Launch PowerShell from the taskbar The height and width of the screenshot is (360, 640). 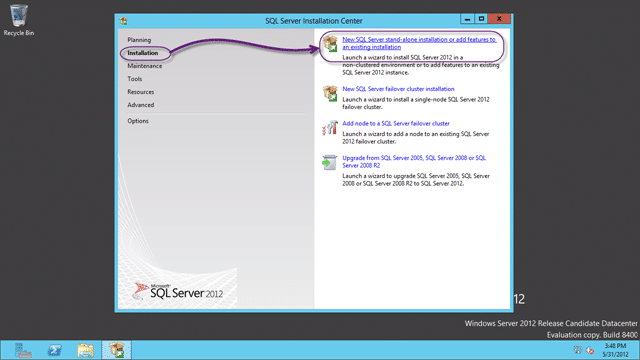pyautogui.click(x=54, y=350)
